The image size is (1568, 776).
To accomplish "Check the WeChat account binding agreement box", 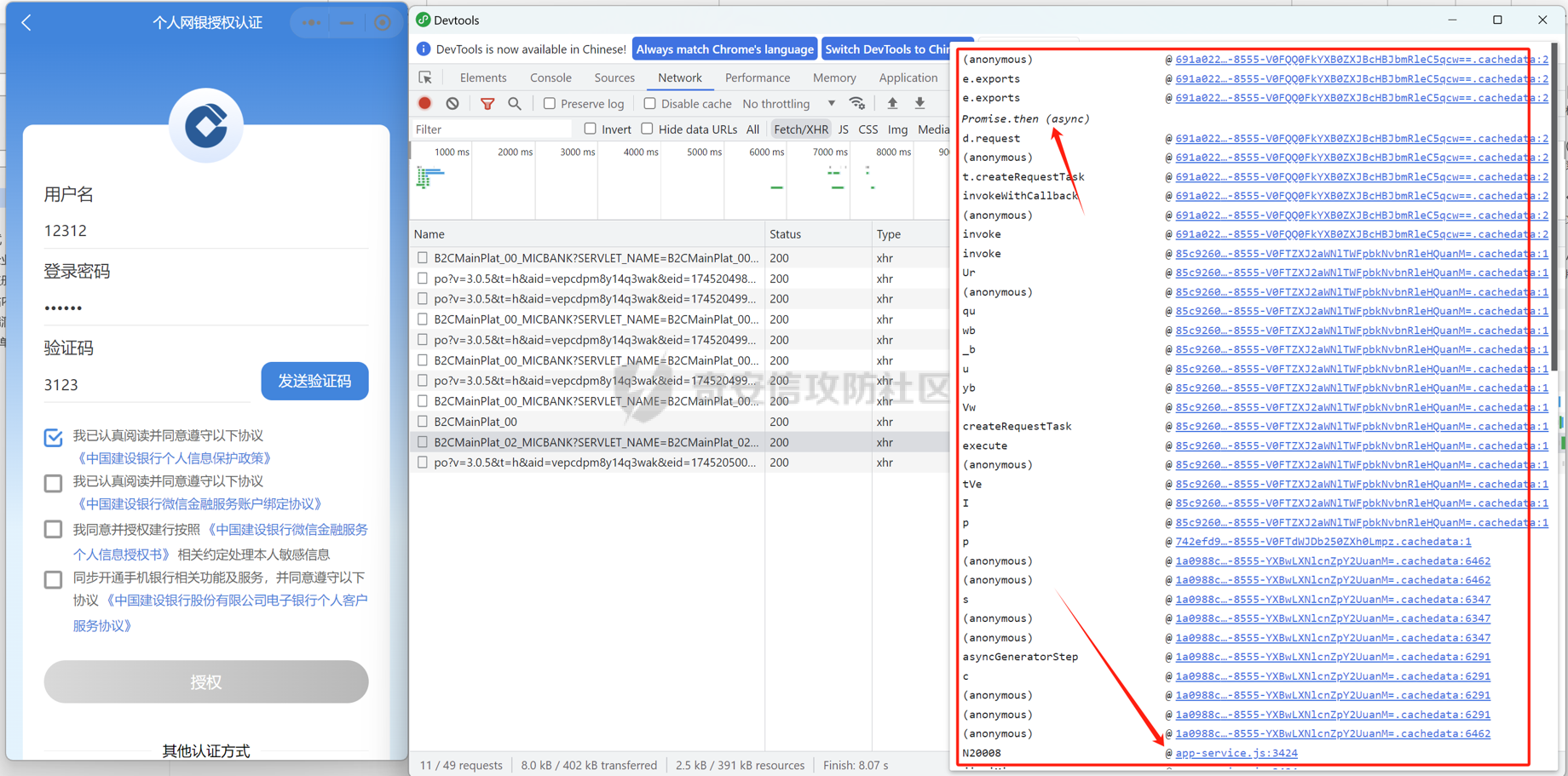I will [x=53, y=483].
